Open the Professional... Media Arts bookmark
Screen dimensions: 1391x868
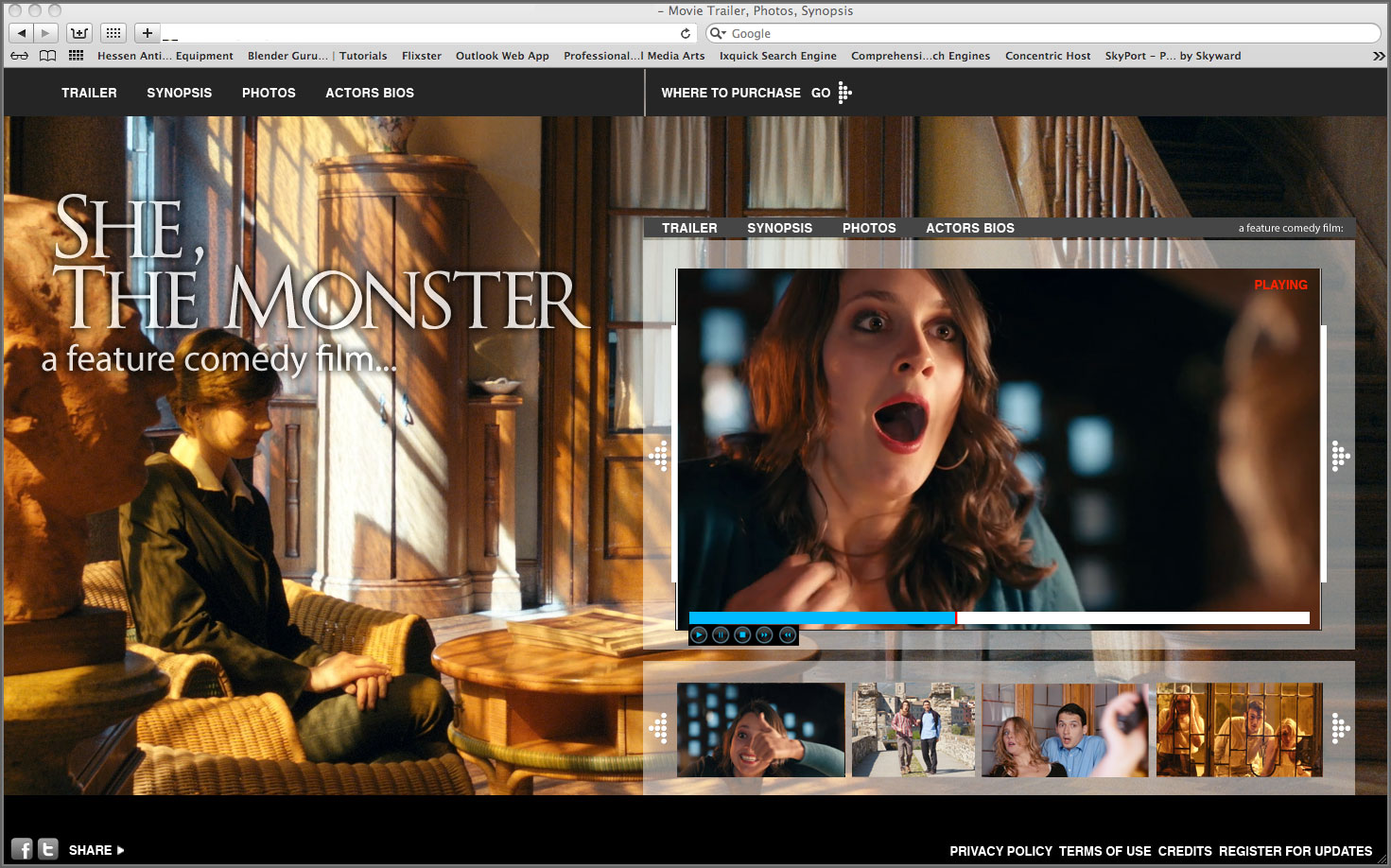pos(635,56)
